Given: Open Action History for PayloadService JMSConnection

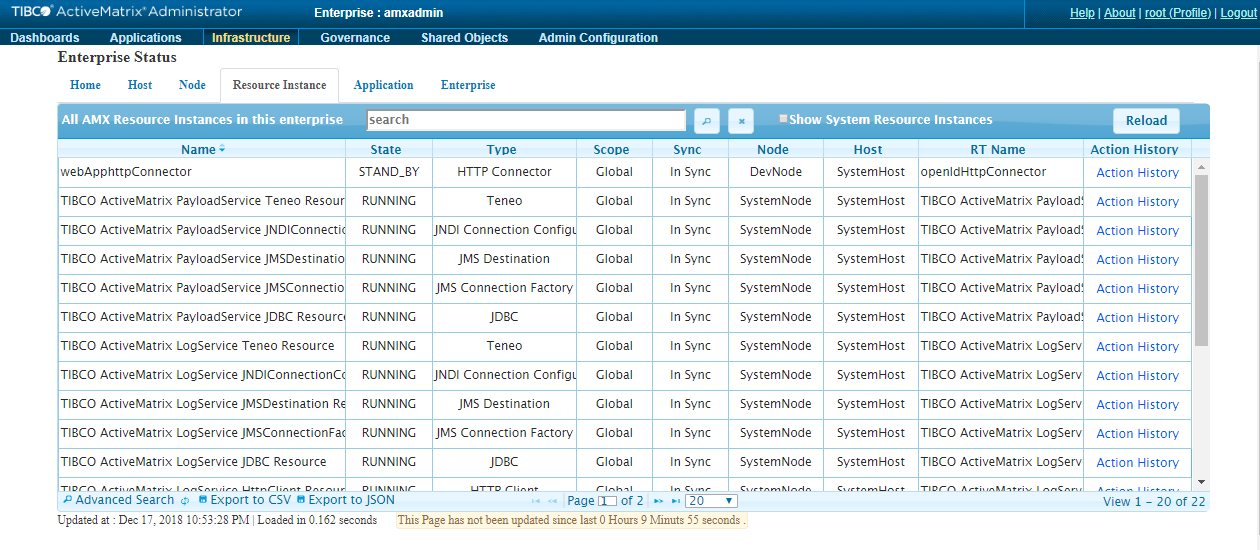Looking at the screenshot, I should pyautogui.click(x=1137, y=288).
